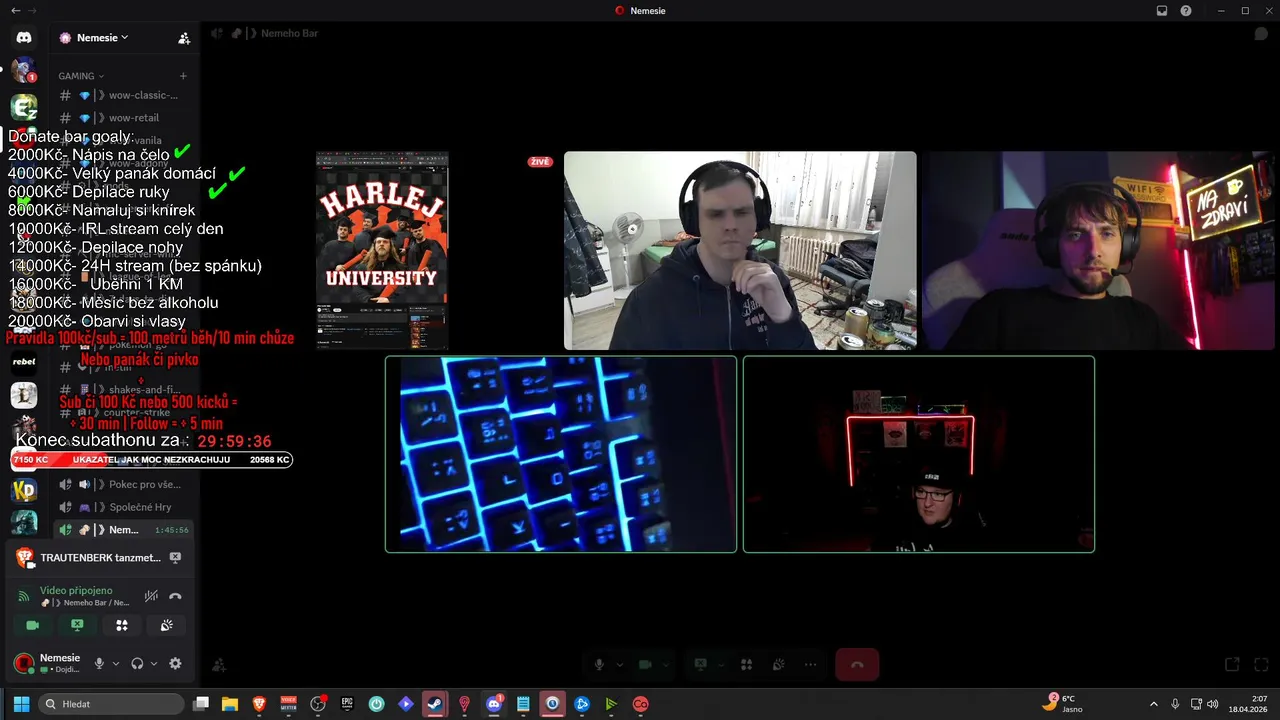This screenshot has width=1280, height=720.
Task: Focus the NA ZDRAVÍ neon sign video tile
Action: point(1098,250)
